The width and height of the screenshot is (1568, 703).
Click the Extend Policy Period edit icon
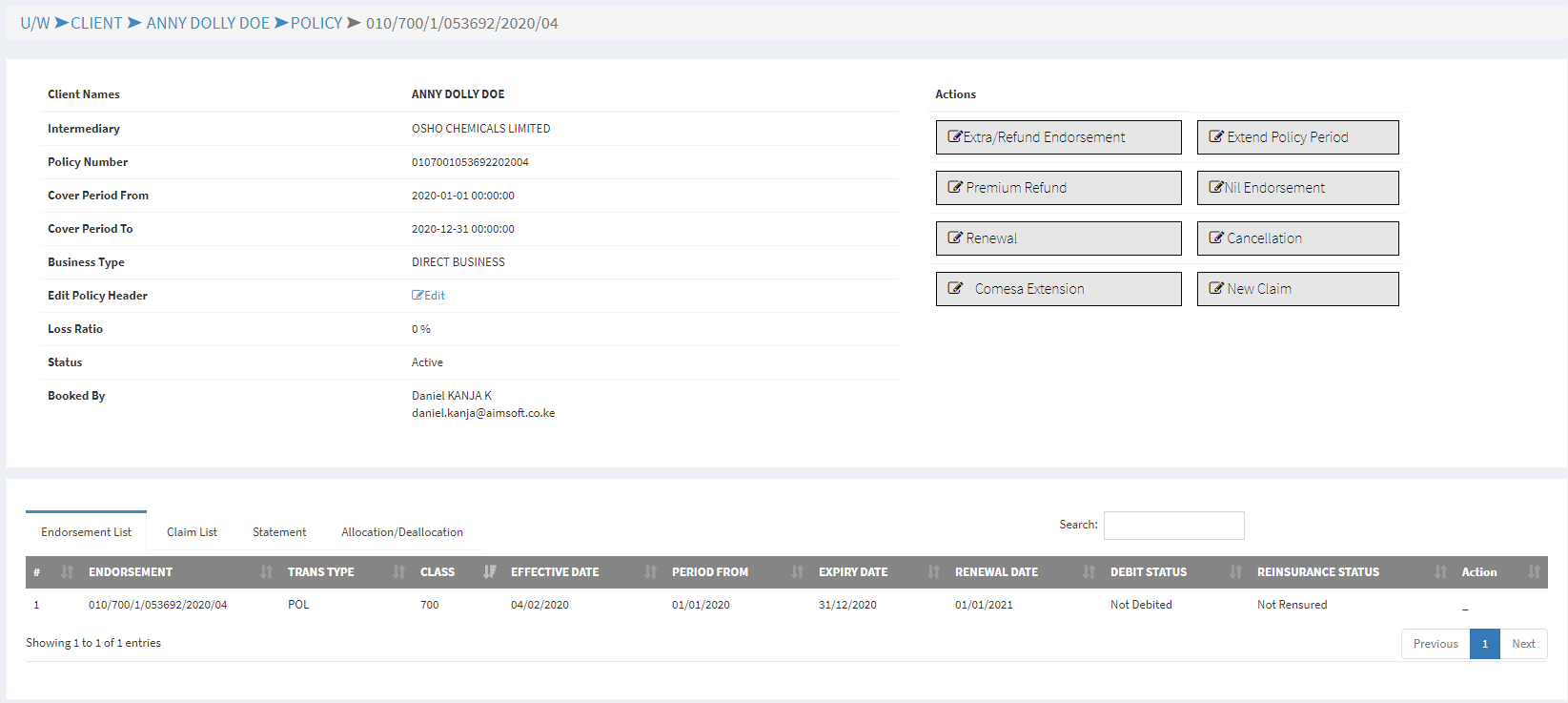(x=1215, y=137)
